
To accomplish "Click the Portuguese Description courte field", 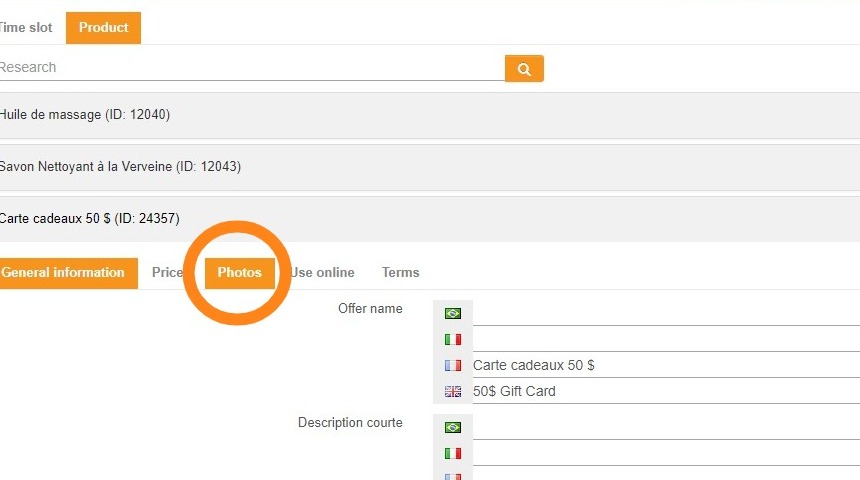I will pos(666,427).
